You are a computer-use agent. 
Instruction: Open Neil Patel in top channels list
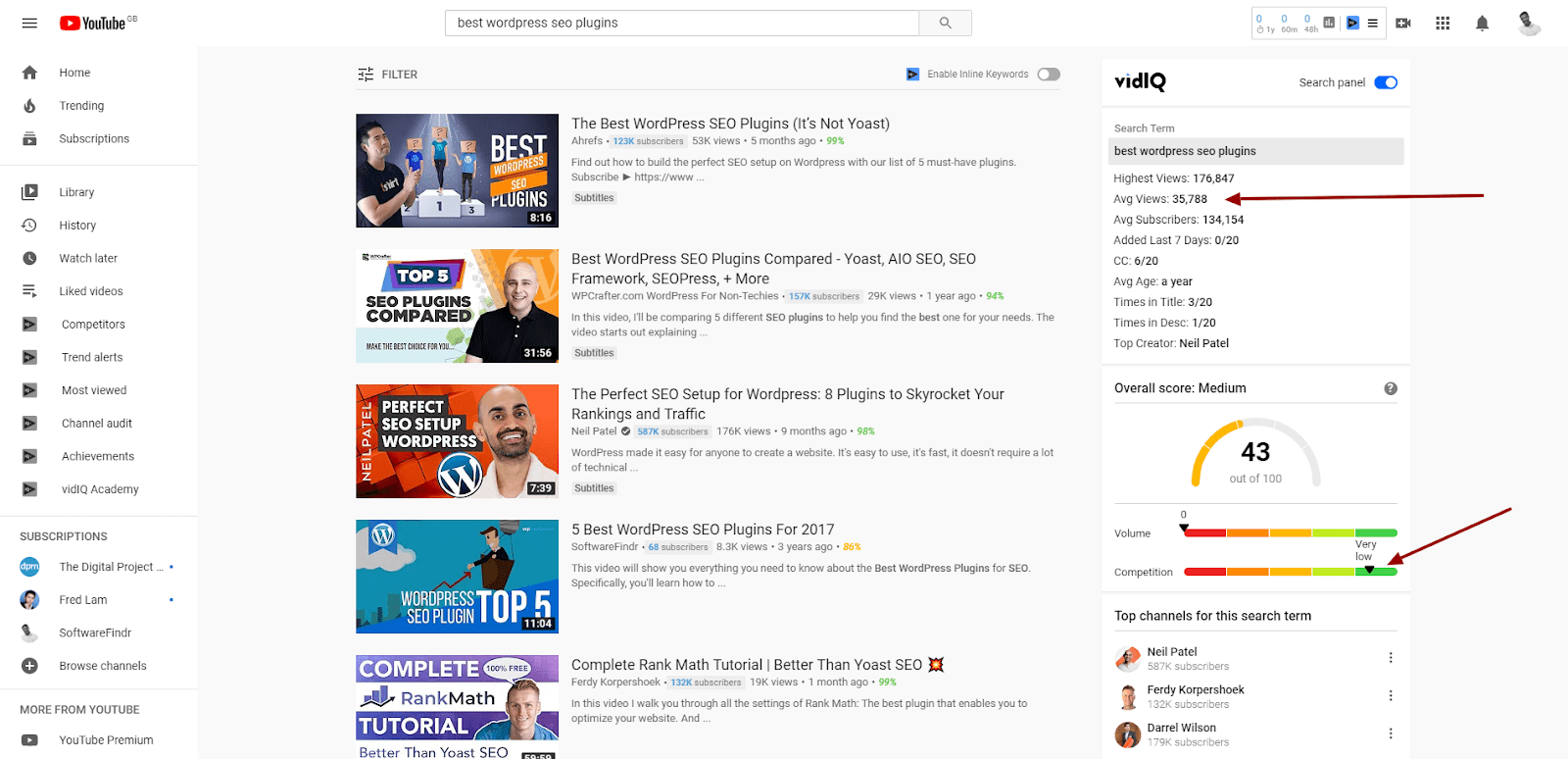click(1172, 652)
